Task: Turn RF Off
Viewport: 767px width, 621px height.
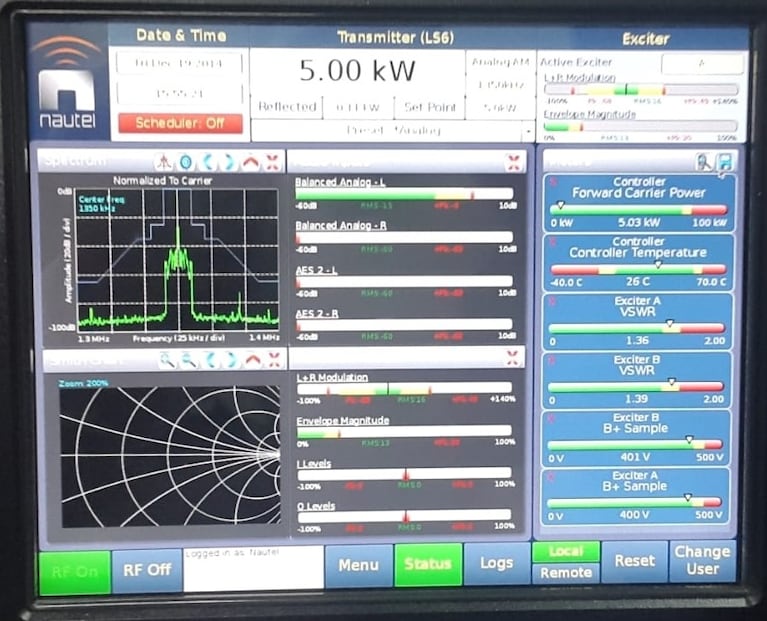Action: [147, 570]
